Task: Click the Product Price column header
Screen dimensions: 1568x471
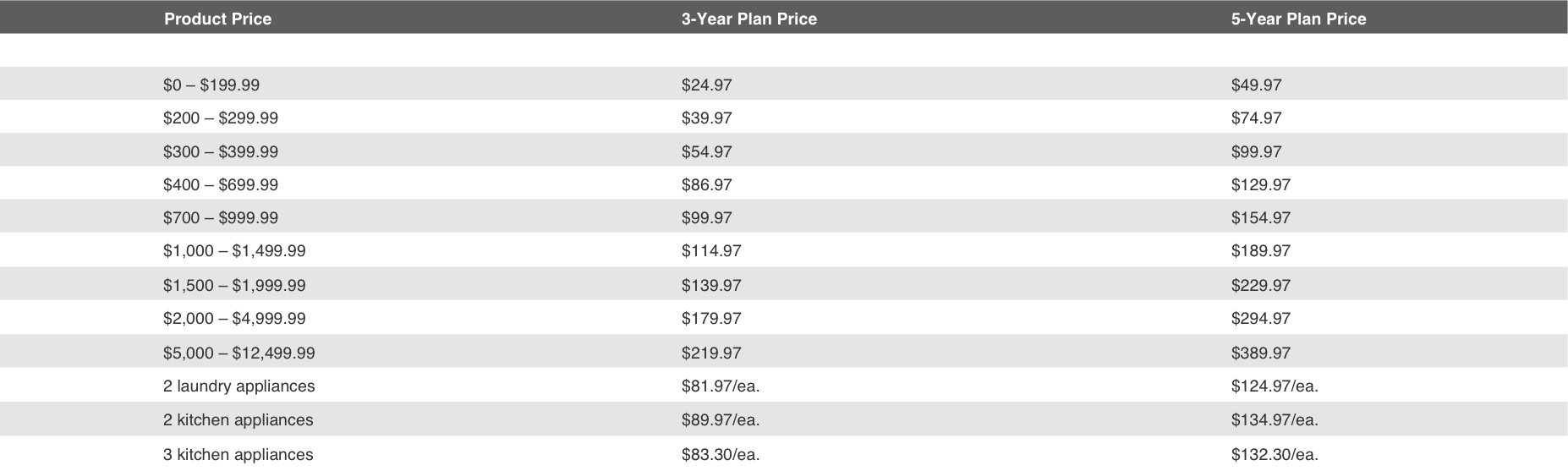Action: (217, 19)
